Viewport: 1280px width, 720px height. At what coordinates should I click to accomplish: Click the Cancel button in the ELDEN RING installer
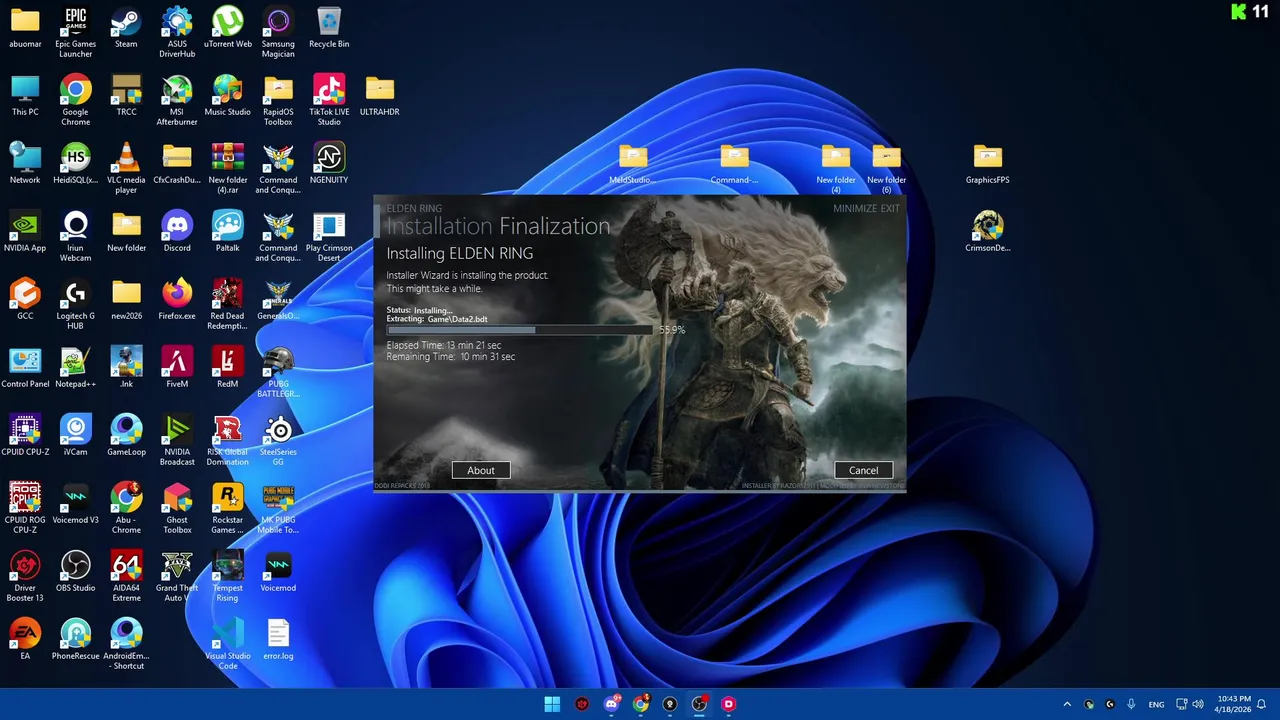[x=863, y=470]
